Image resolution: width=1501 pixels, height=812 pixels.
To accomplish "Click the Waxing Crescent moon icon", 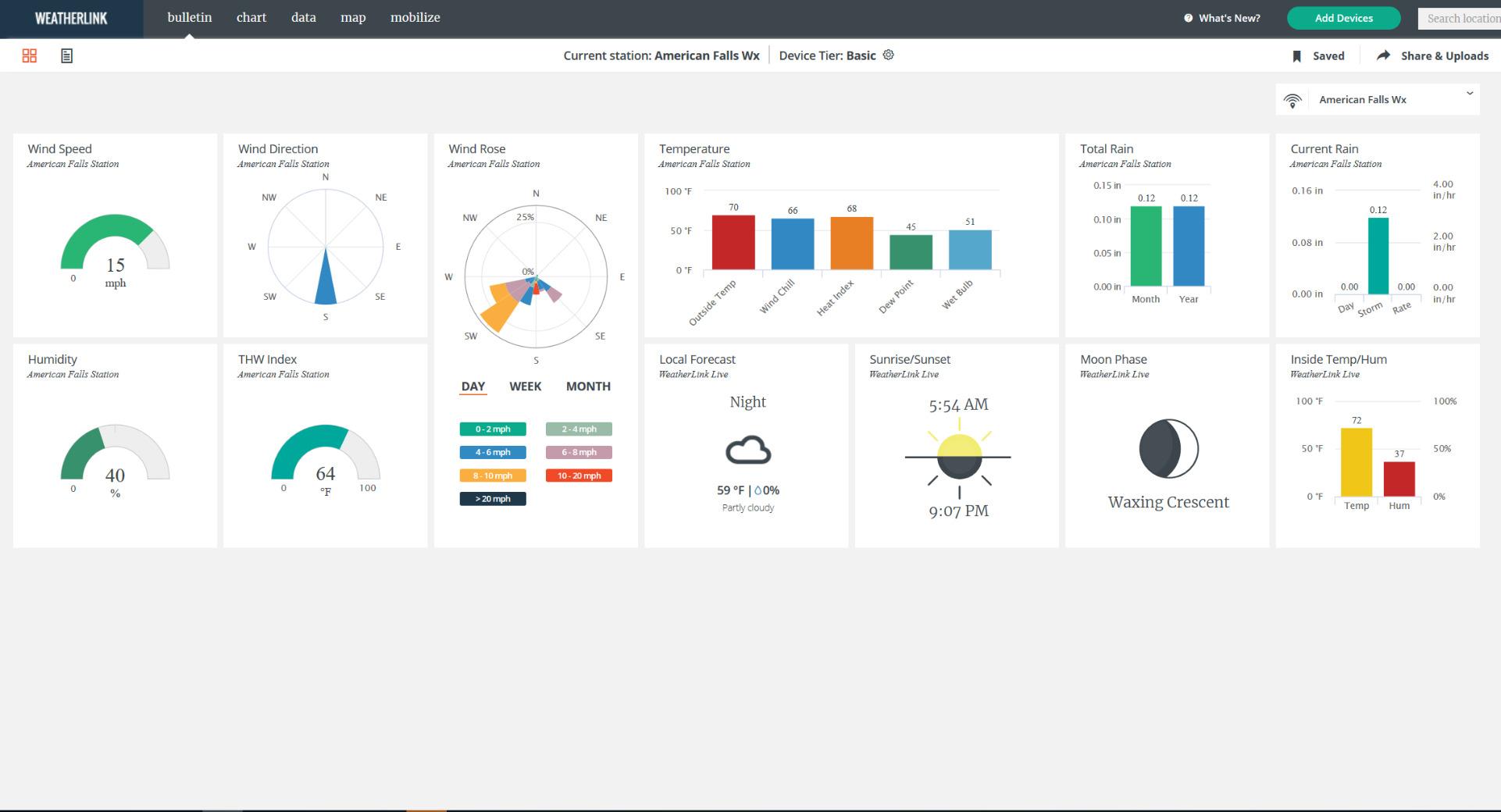I will point(1168,449).
